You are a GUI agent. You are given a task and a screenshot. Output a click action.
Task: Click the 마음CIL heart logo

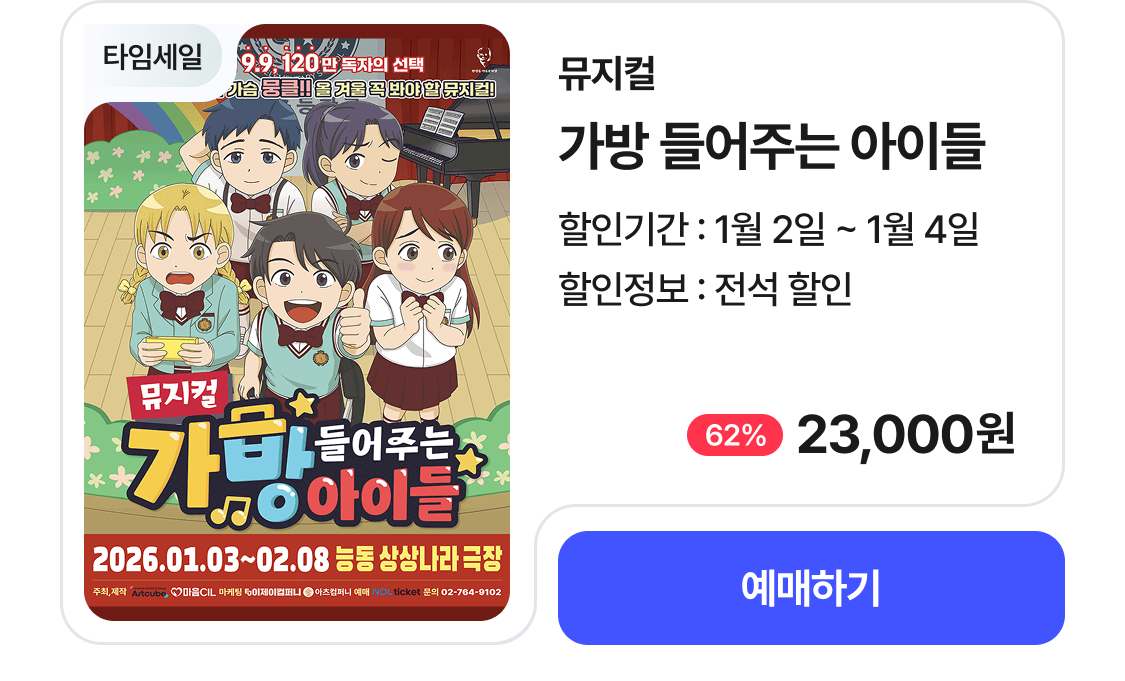click(x=193, y=592)
